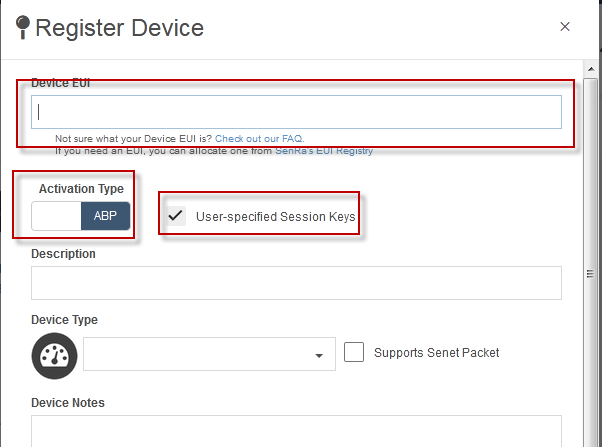Viewport: 602px width, 447px height.
Task: Open SenRa's EUI Registry link
Action: point(324,151)
